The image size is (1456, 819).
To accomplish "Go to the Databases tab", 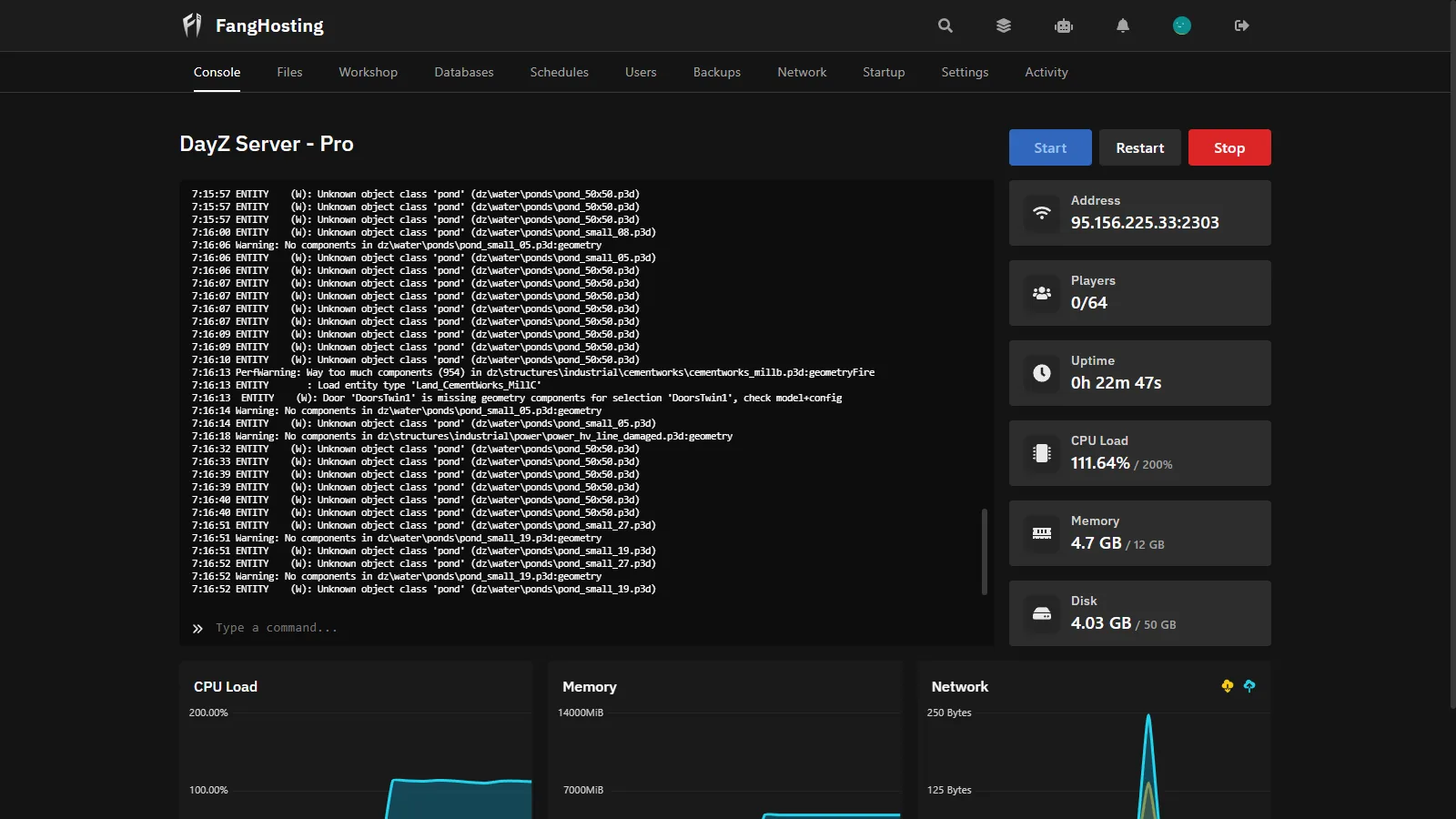I will (x=464, y=72).
